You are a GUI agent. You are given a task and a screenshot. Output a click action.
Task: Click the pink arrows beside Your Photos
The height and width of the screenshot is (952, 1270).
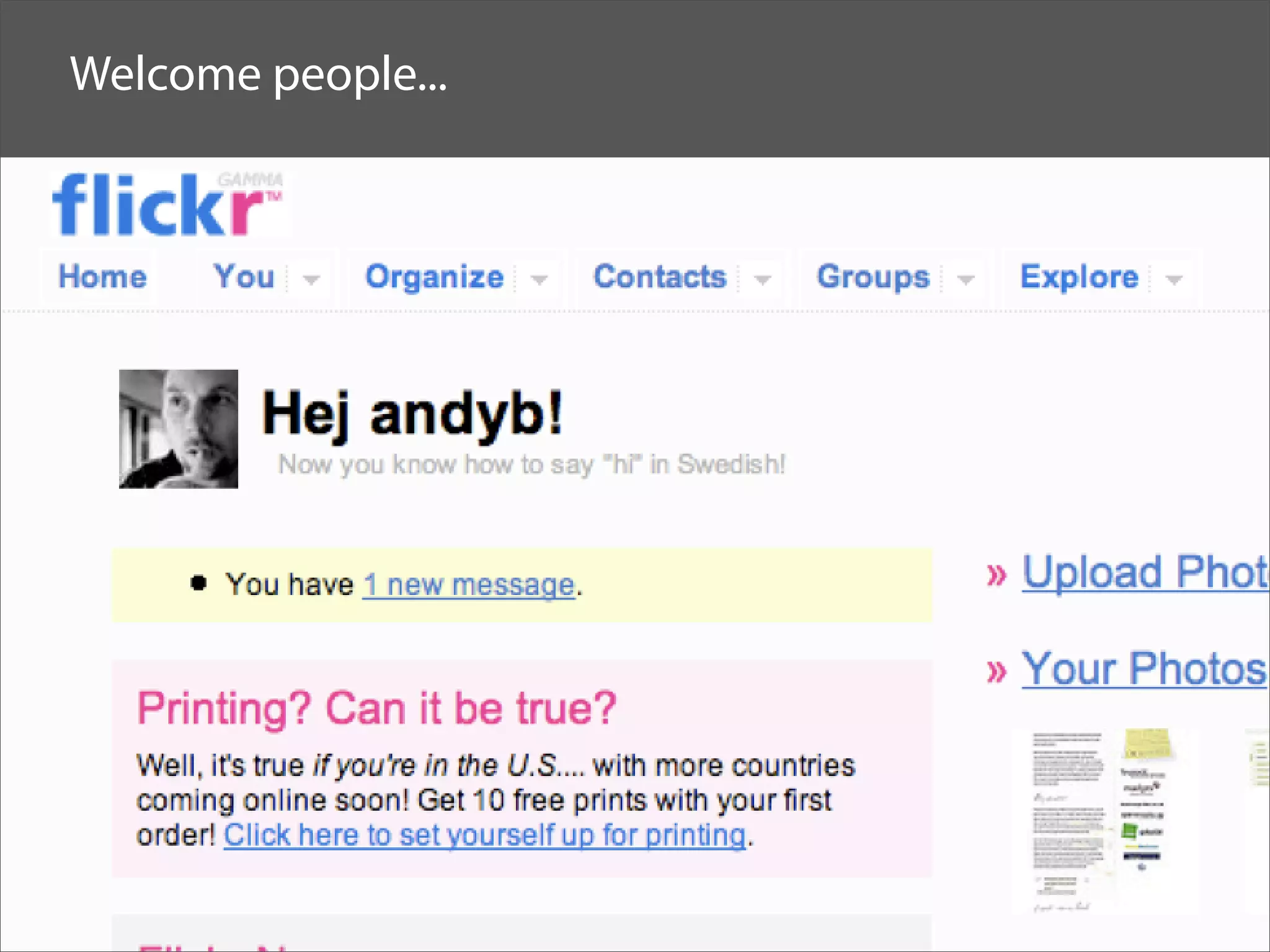pyautogui.click(x=996, y=671)
